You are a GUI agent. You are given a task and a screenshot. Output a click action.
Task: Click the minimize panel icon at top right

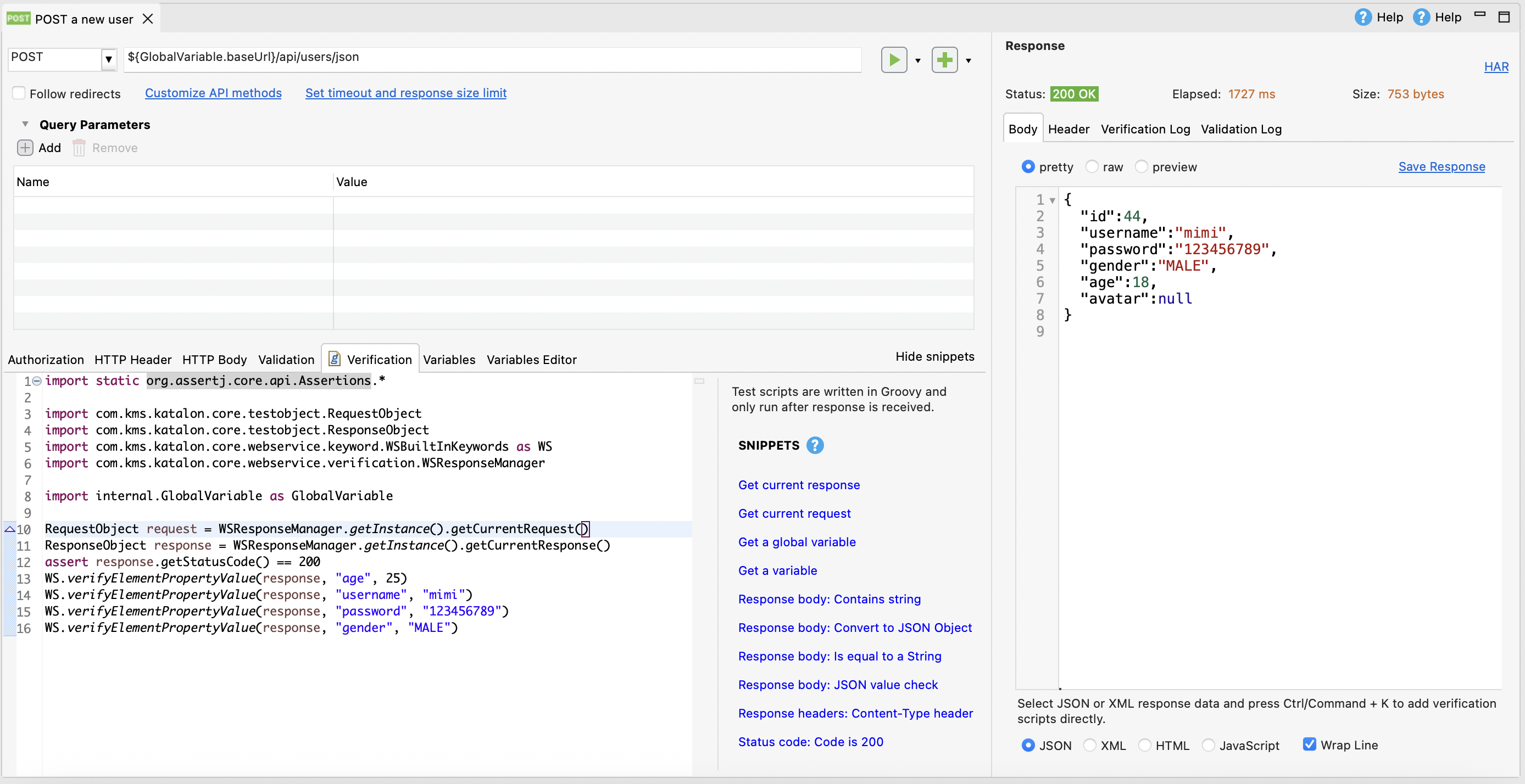(1479, 14)
